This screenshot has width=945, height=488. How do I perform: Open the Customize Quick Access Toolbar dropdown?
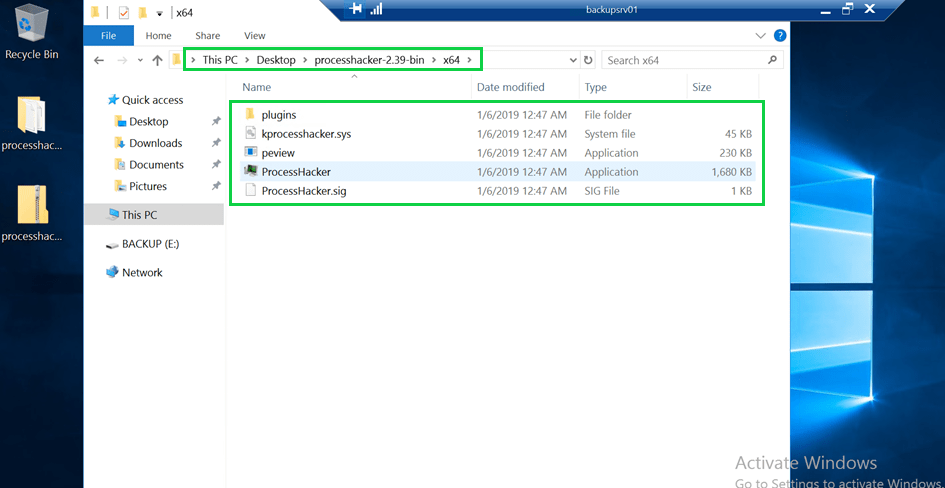coord(159,13)
